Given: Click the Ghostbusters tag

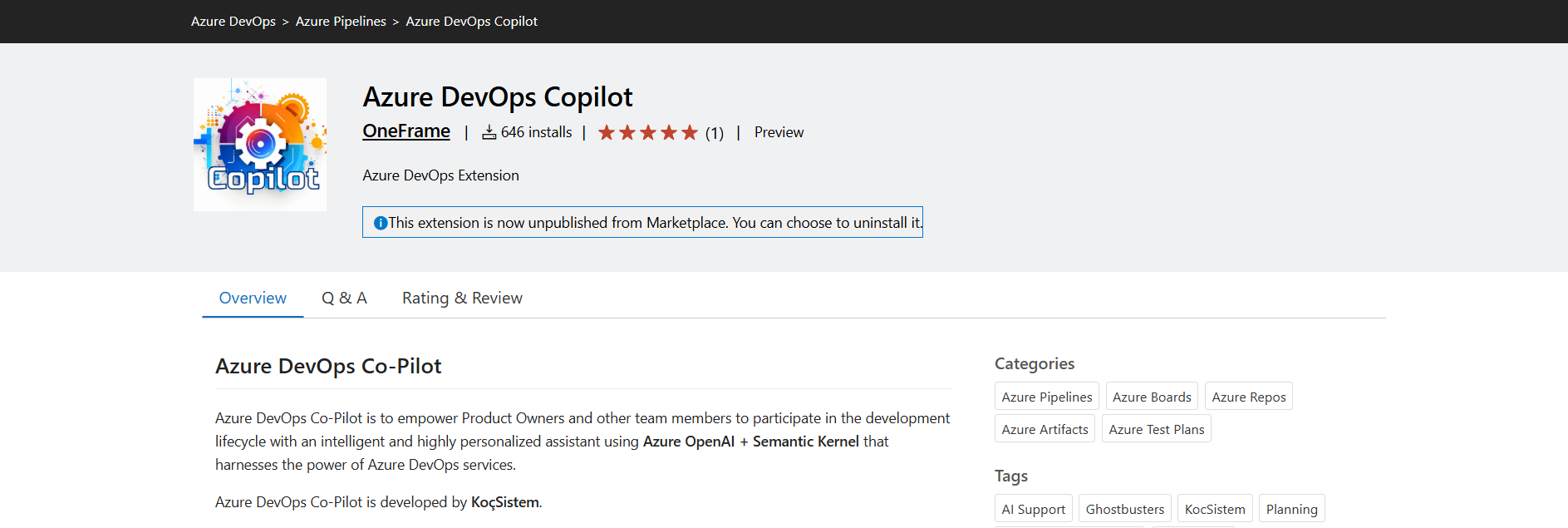Looking at the screenshot, I should tap(1125, 509).
